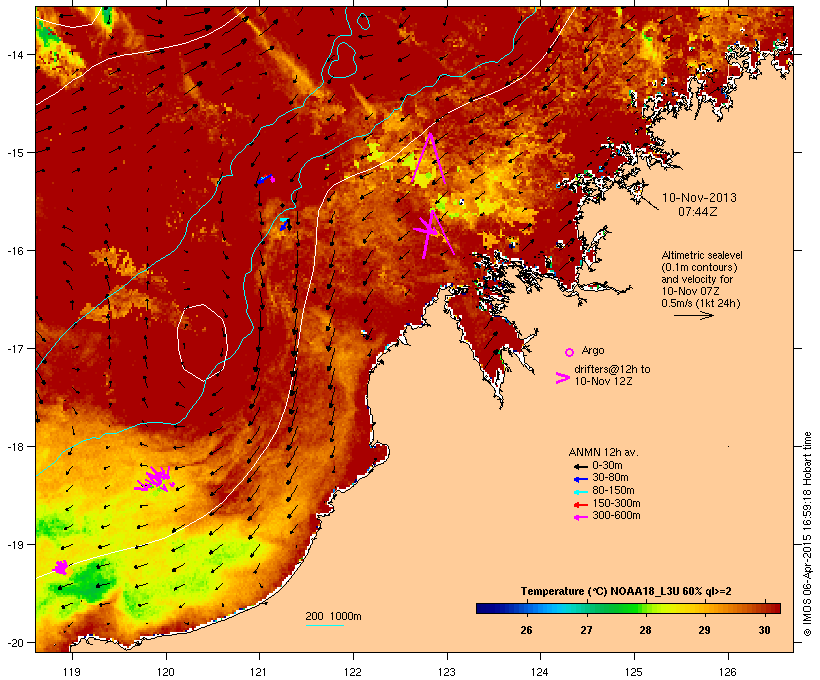Click the '124' longitude axis label
The width and height of the screenshot is (820, 680).
[x=540, y=672]
